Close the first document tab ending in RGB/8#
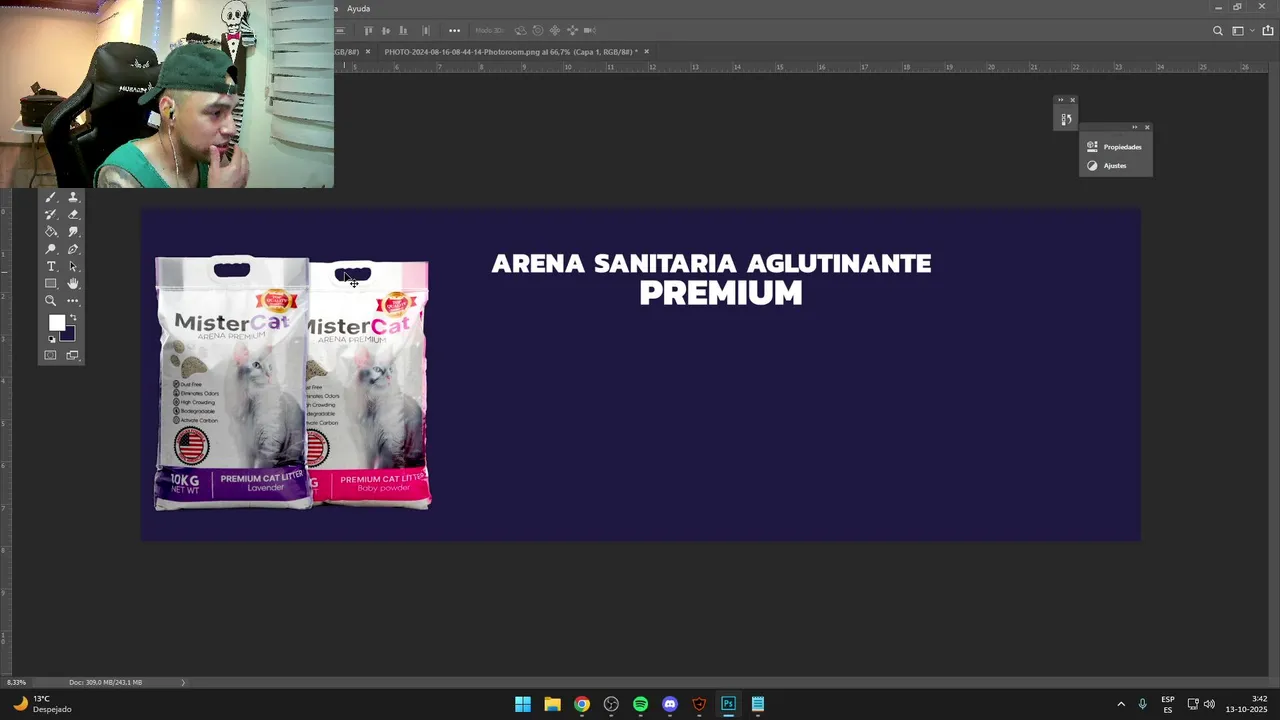This screenshot has height=720, width=1280. click(367, 51)
